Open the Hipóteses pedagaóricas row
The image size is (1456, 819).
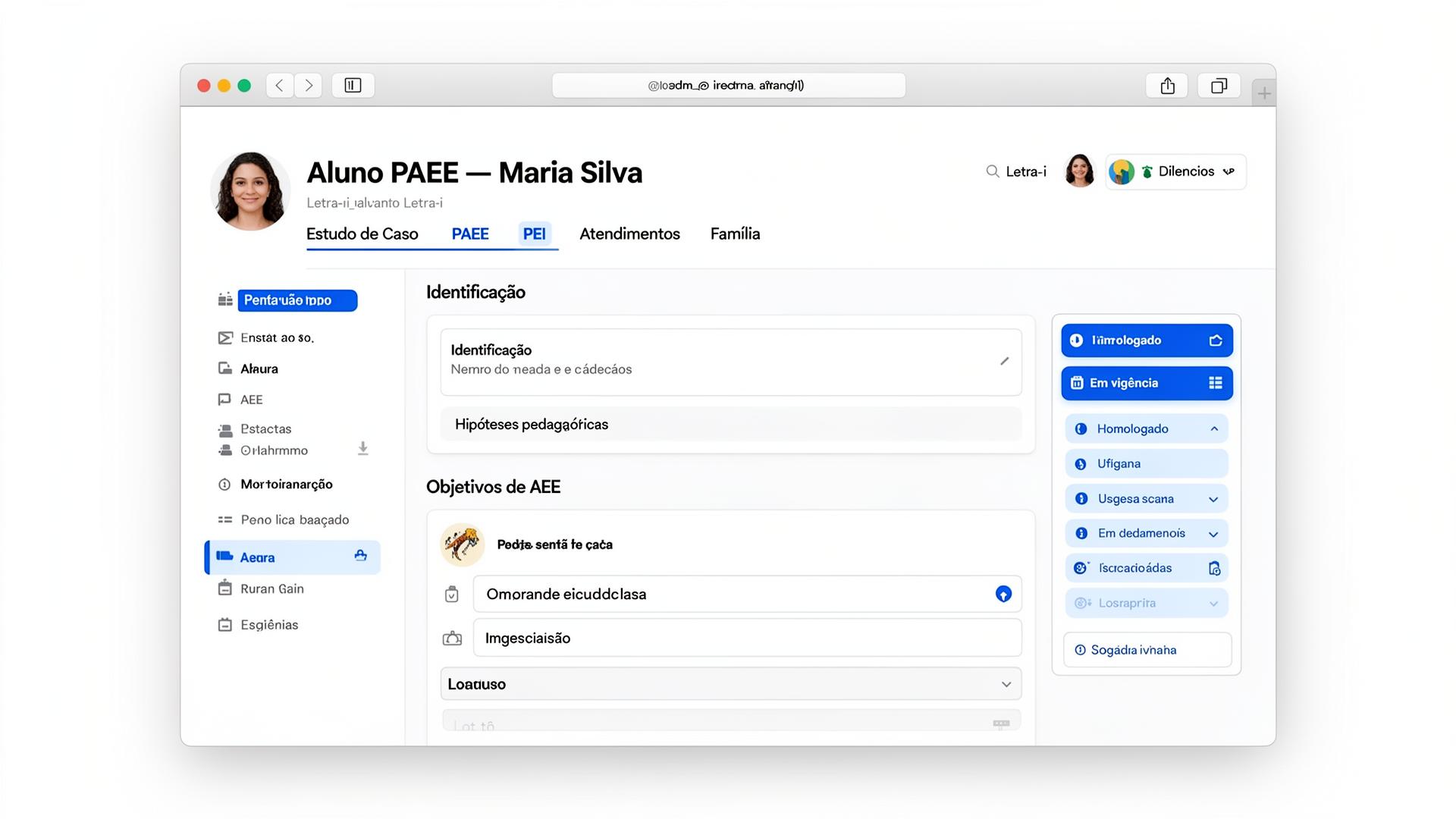[731, 424]
